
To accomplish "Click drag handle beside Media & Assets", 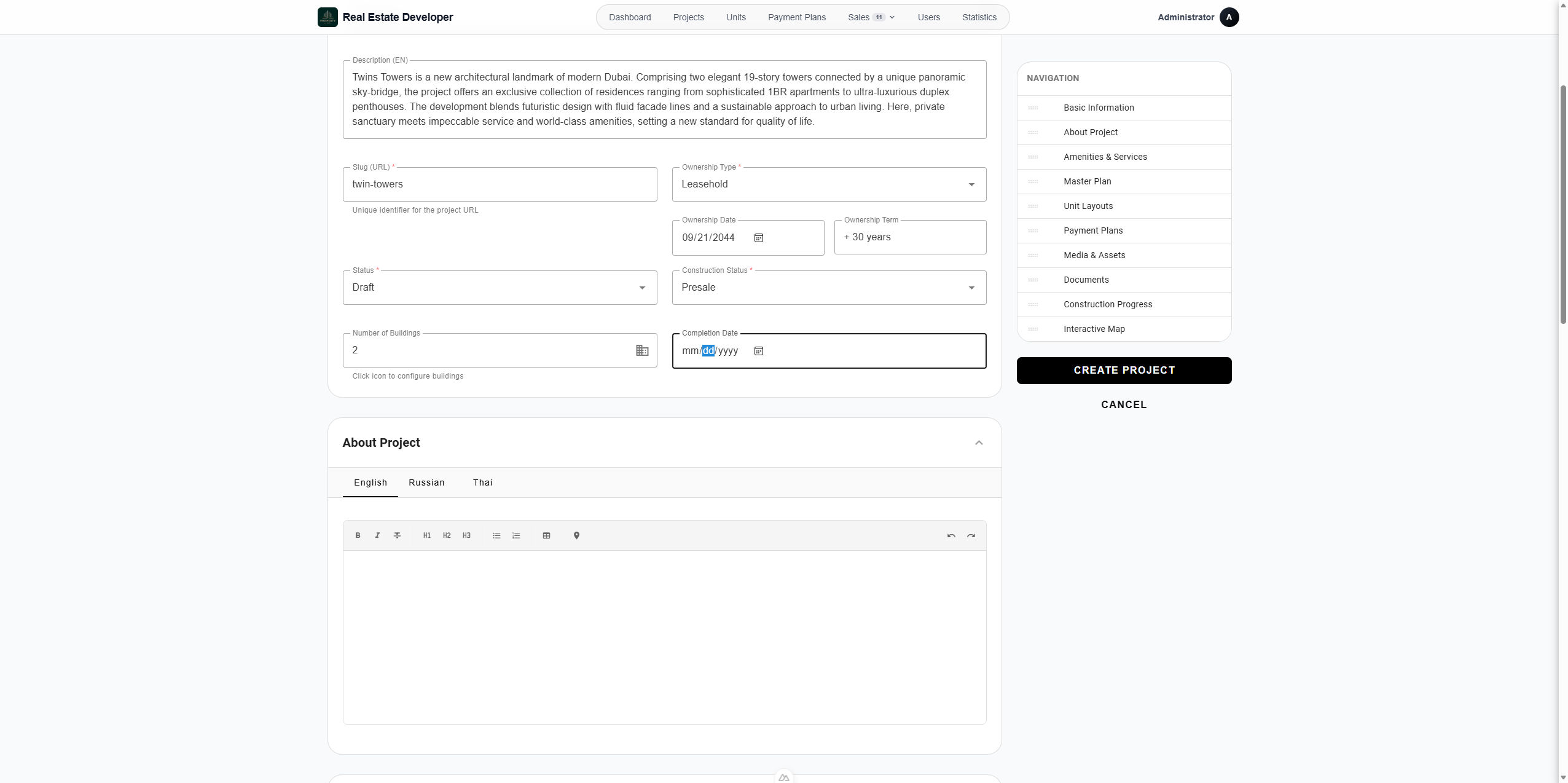I will (1033, 256).
